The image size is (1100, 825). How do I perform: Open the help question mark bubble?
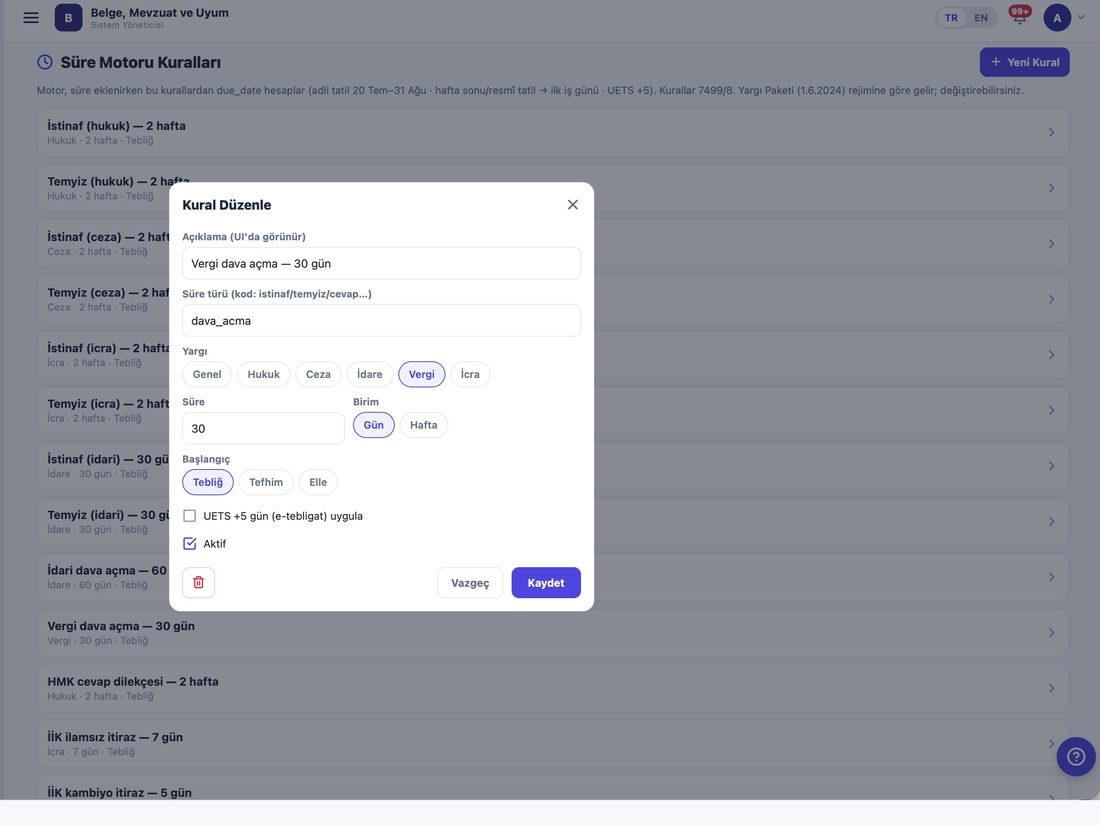click(x=1075, y=756)
